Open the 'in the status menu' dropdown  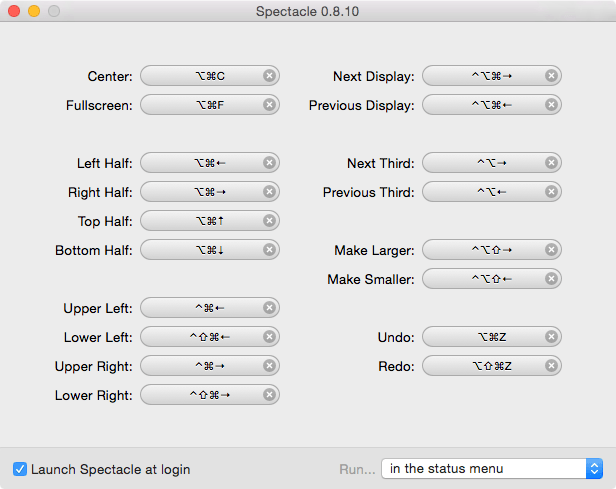tap(492, 469)
